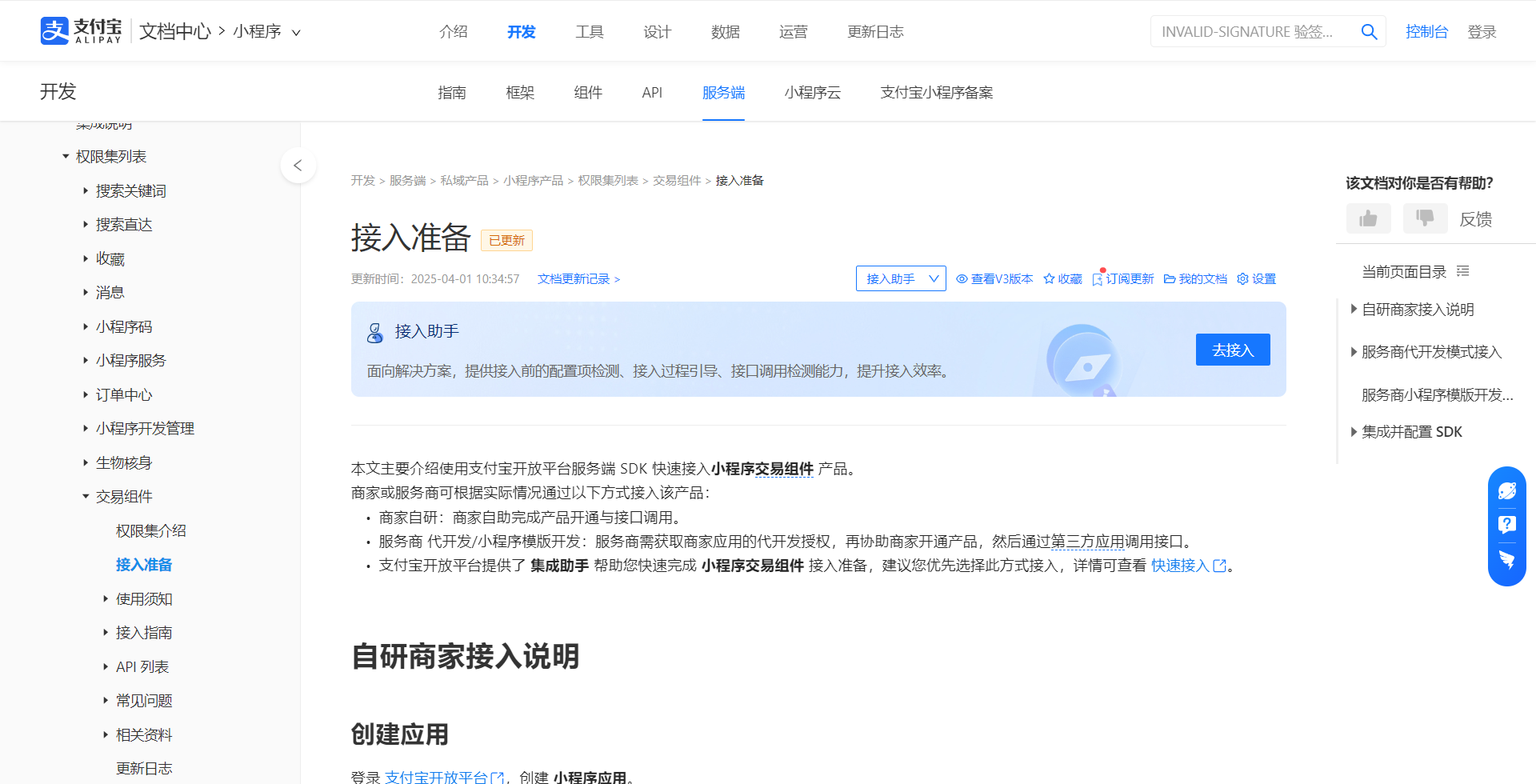Open the 小程序 product dropdown in header

coord(266,32)
